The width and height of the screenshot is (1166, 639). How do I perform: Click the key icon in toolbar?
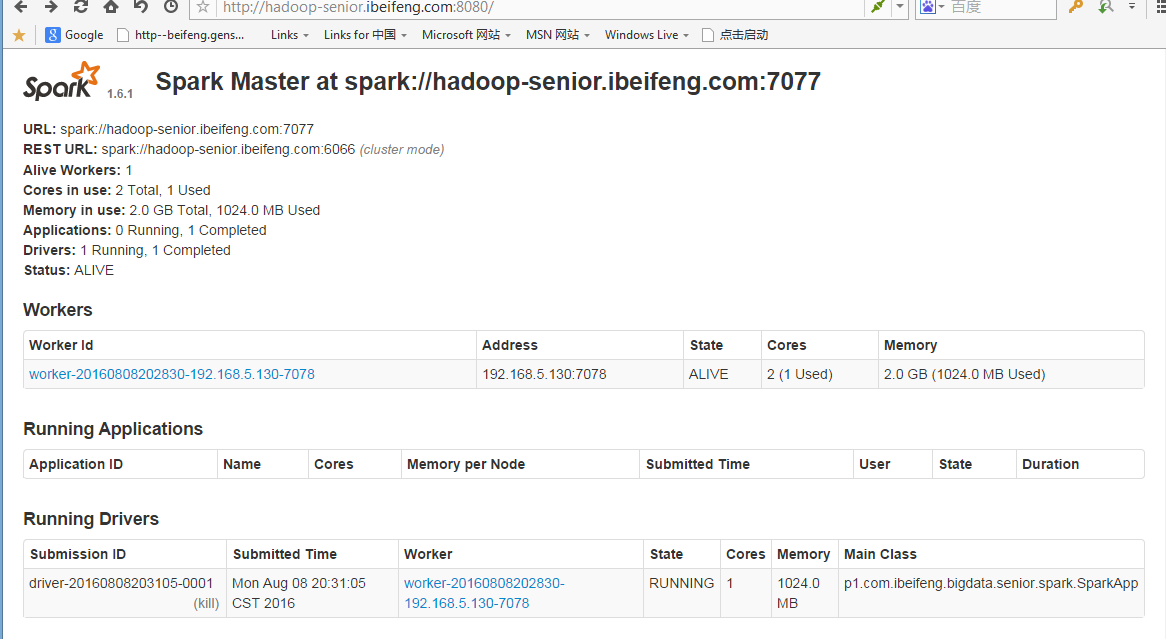coord(1076,7)
